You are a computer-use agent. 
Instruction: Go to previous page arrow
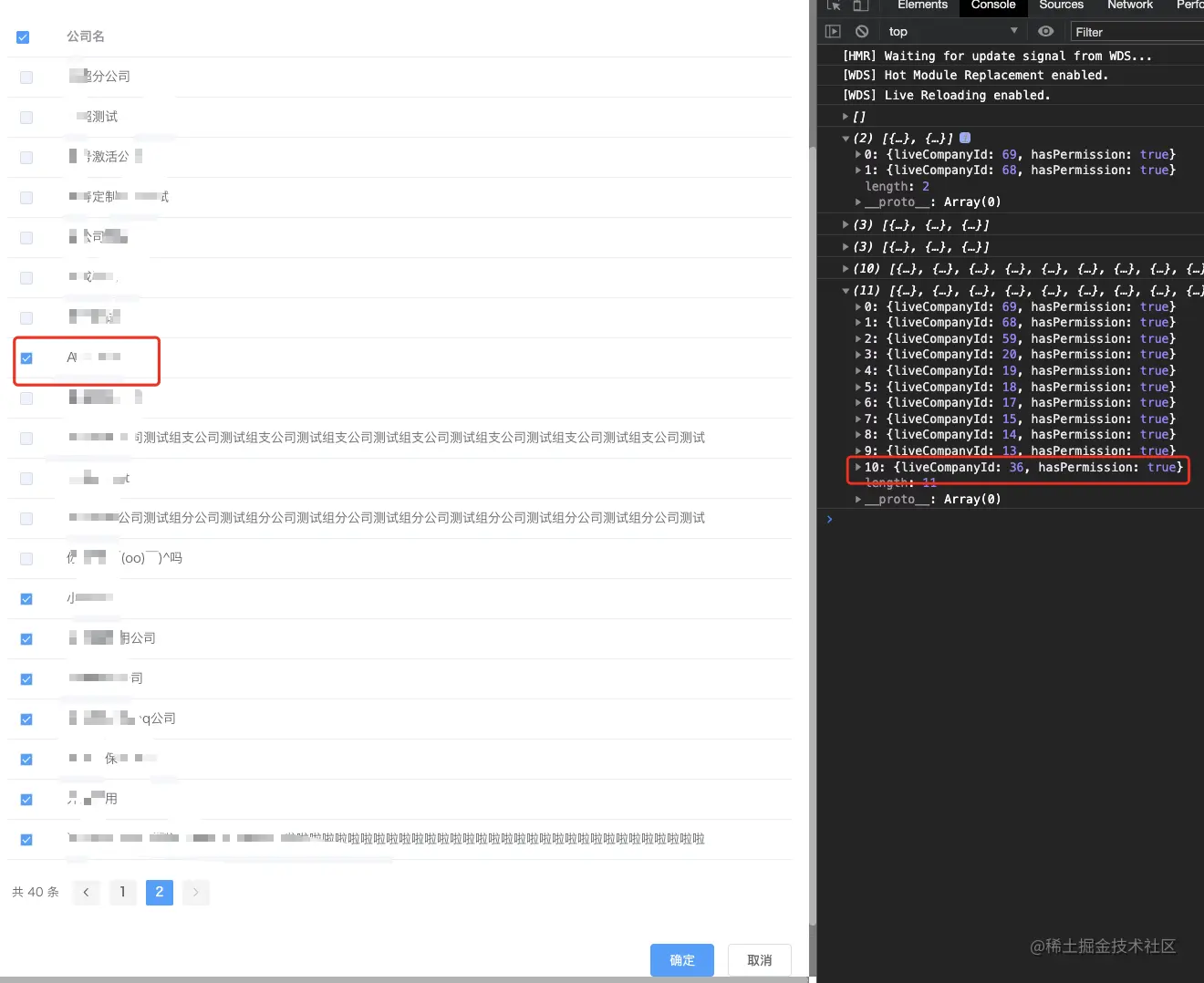[x=86, y=892]
